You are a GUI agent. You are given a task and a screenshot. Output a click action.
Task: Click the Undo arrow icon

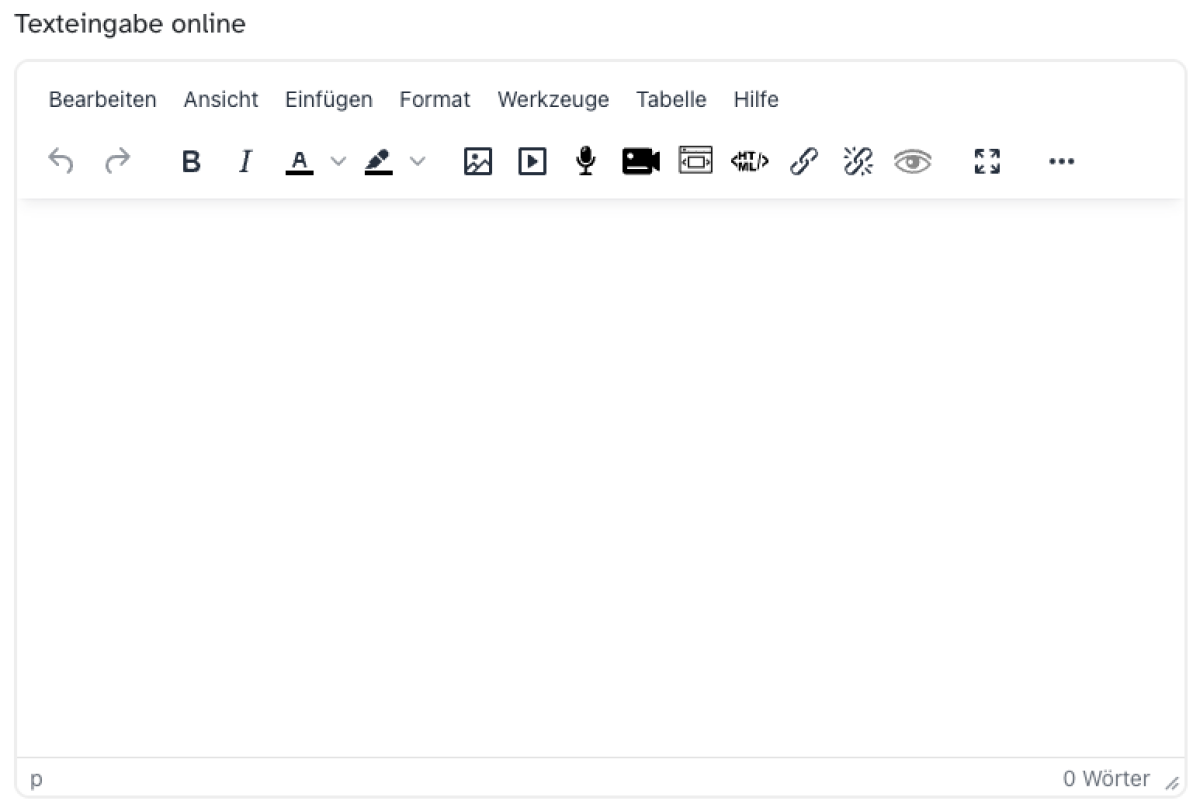61,161
